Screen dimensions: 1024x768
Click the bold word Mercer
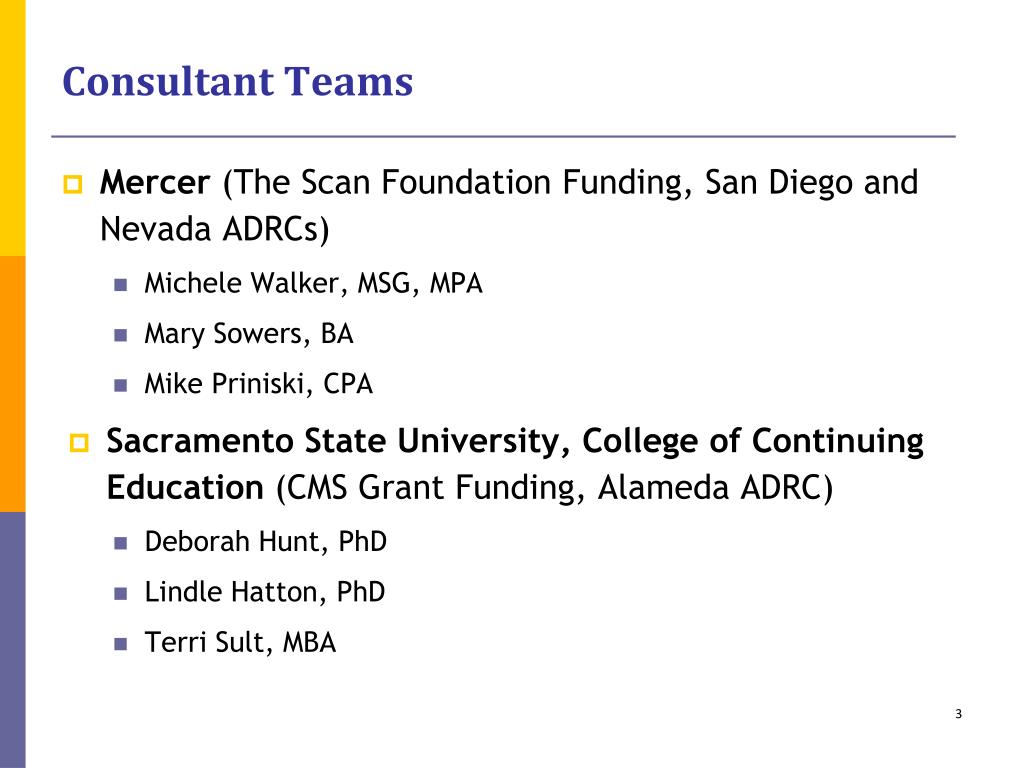pos(155,182)
